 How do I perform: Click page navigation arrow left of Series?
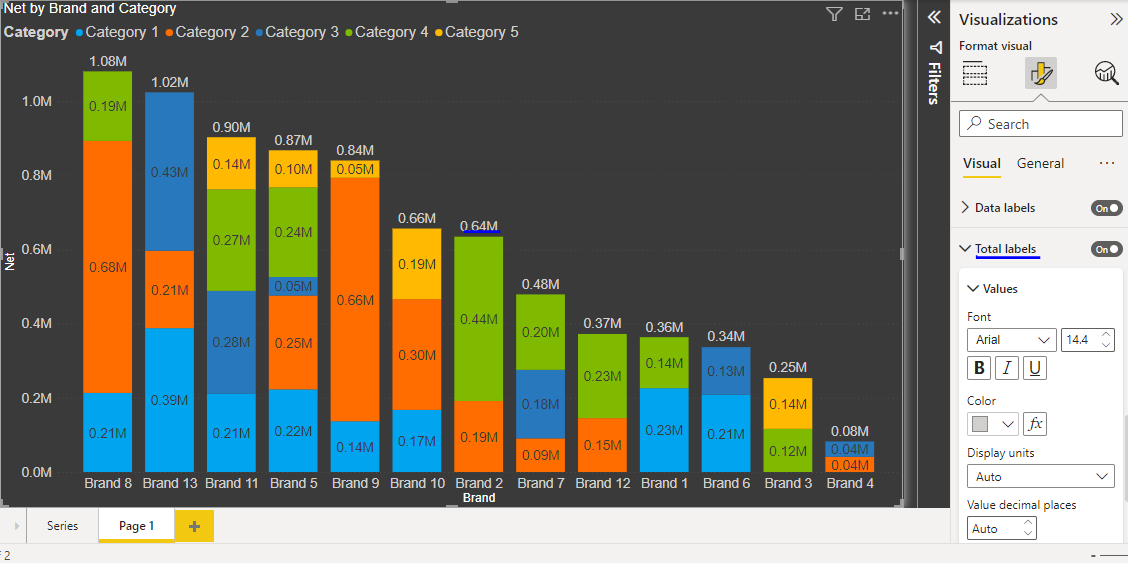17,526
